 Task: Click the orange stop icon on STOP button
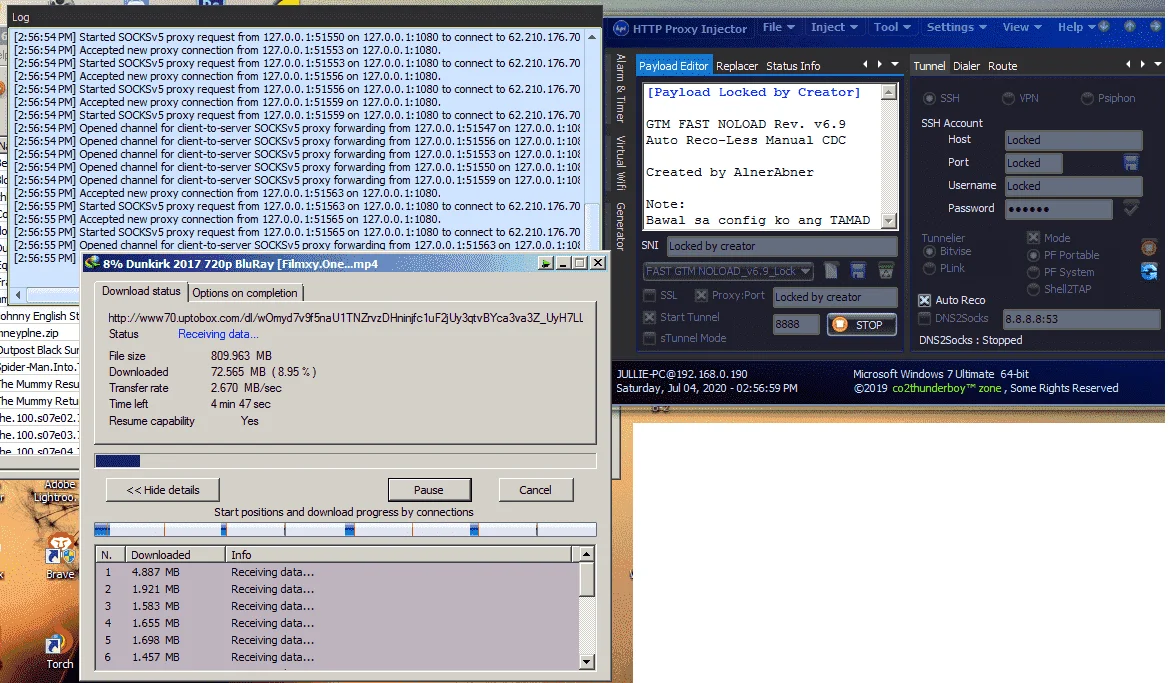[840, 325]
